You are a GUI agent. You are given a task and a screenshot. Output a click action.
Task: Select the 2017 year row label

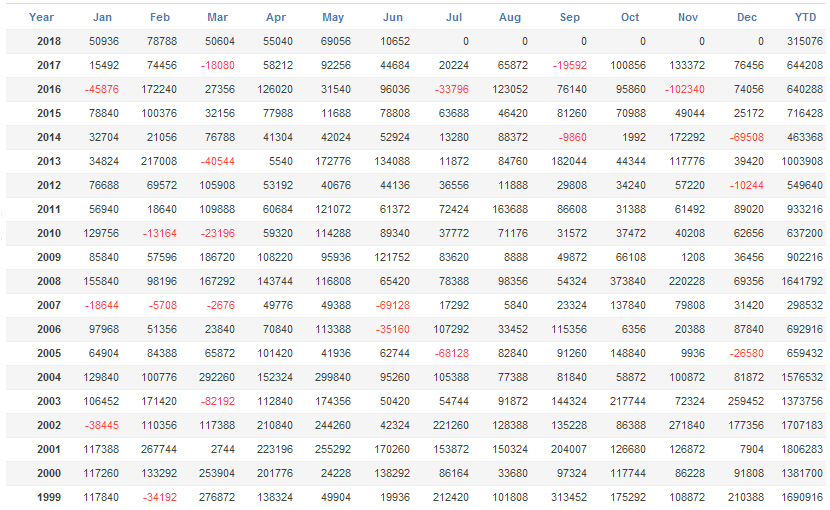point(49,65)
